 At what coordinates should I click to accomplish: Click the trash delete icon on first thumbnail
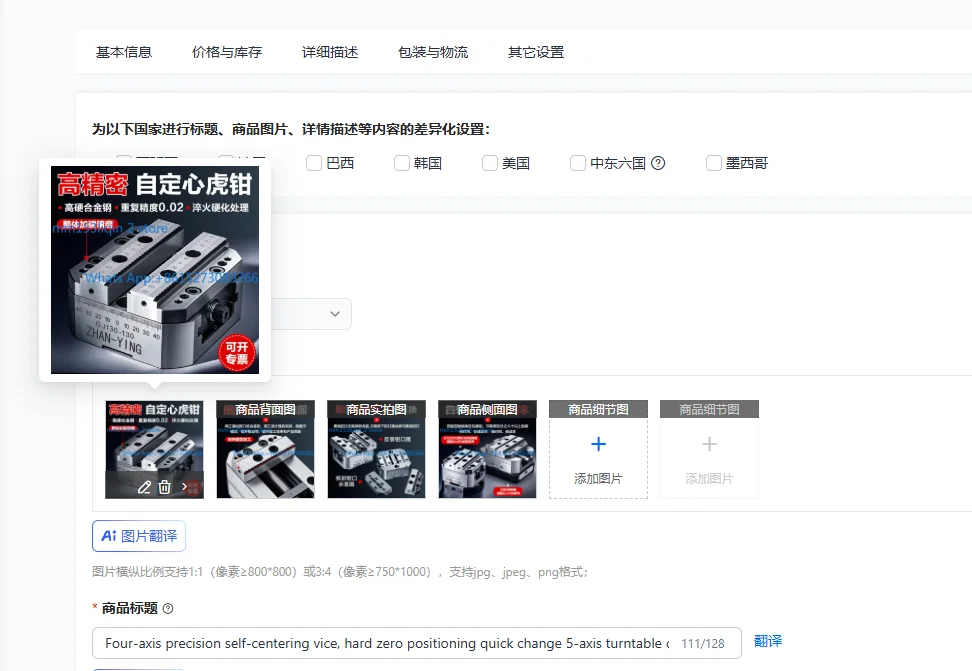(x=164, y=487)
